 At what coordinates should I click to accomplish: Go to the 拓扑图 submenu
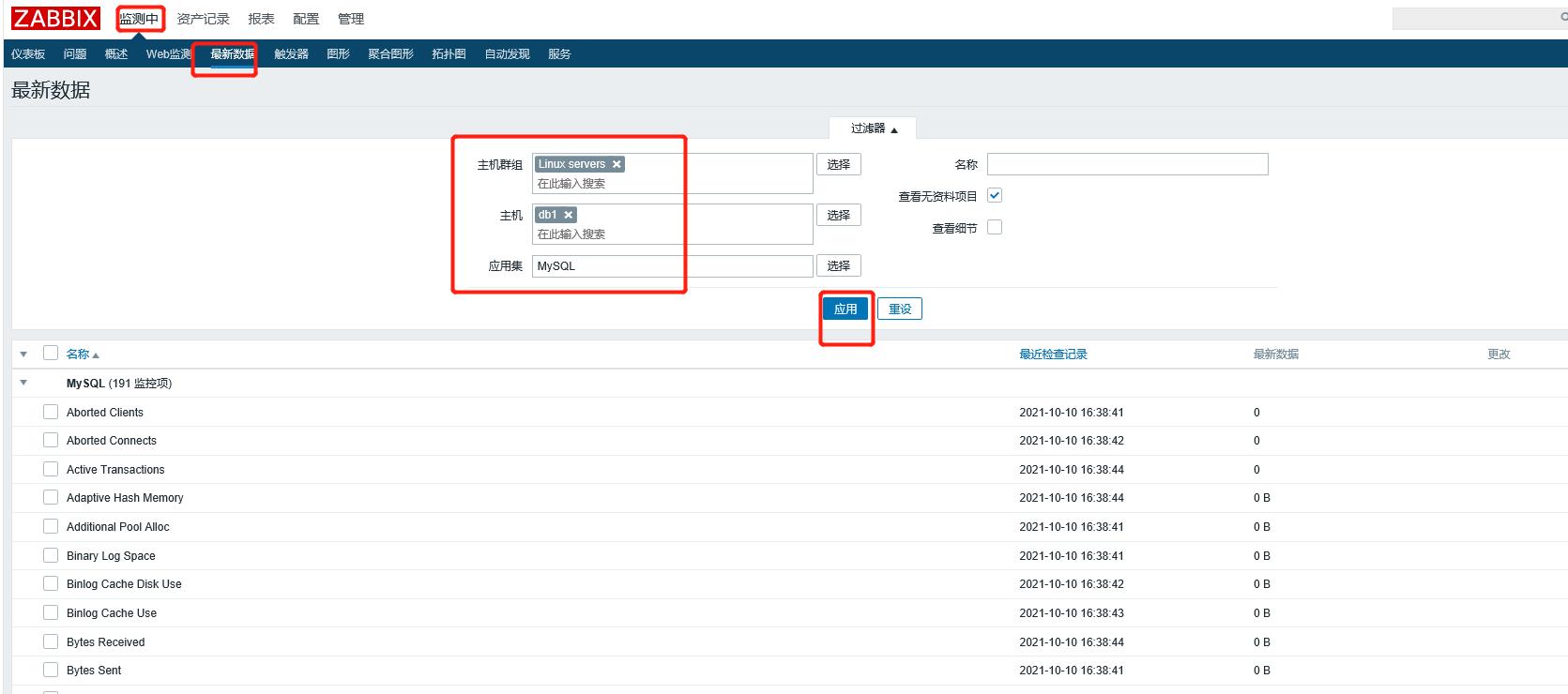coord(449,54)
